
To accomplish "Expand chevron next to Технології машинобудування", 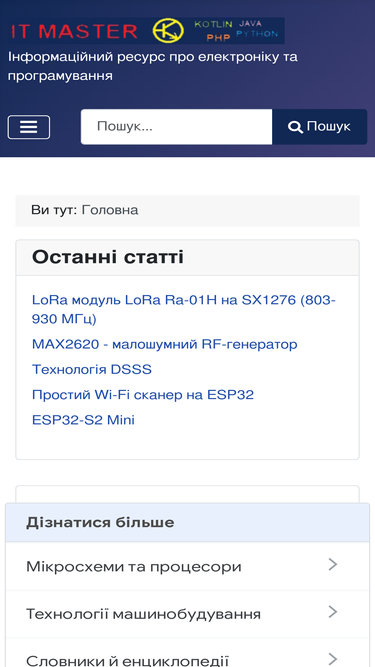I will click(333, 612).
